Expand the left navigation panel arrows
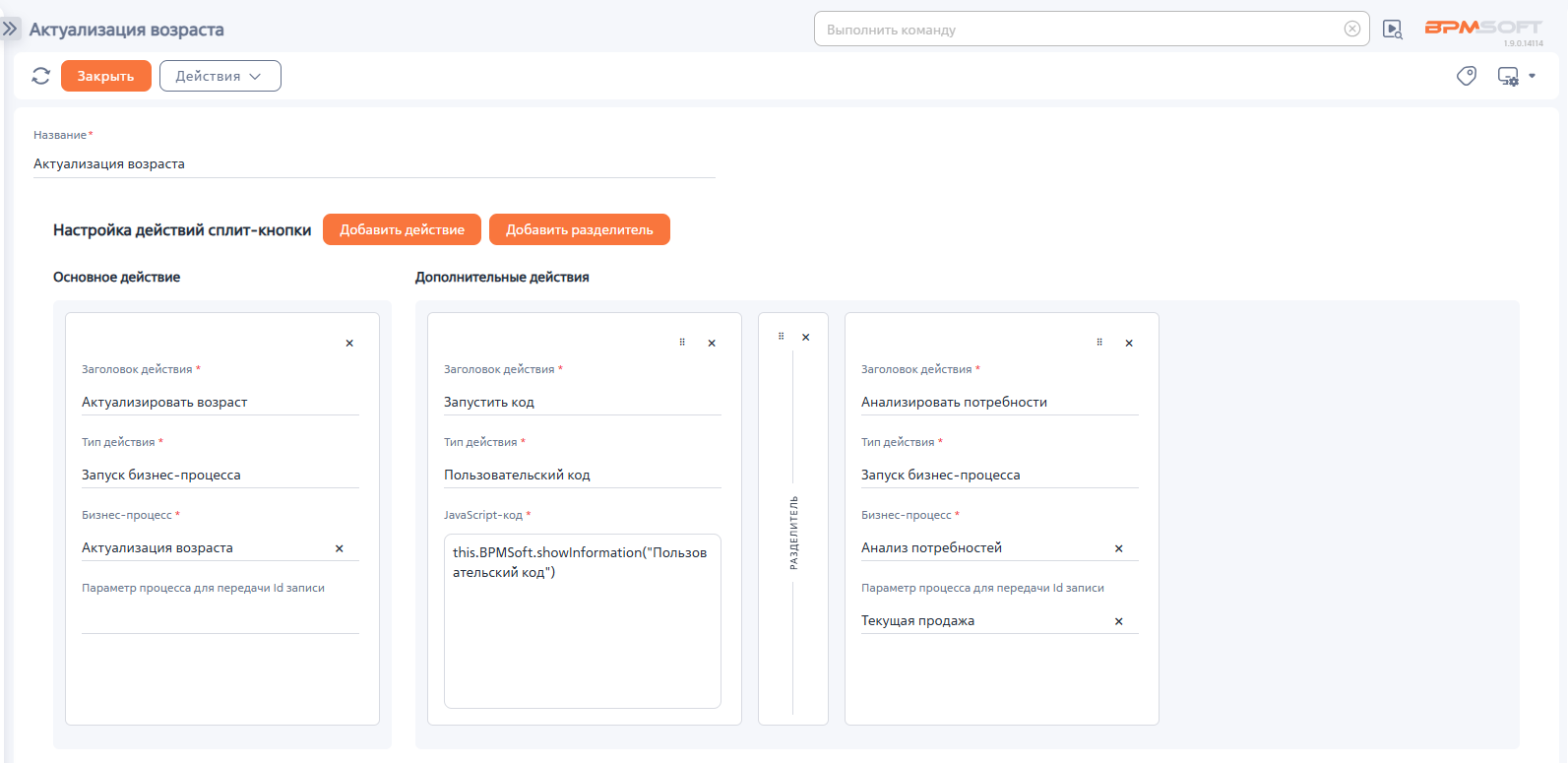The width and height of the screenshot is (1568, 763). (10, 30)
